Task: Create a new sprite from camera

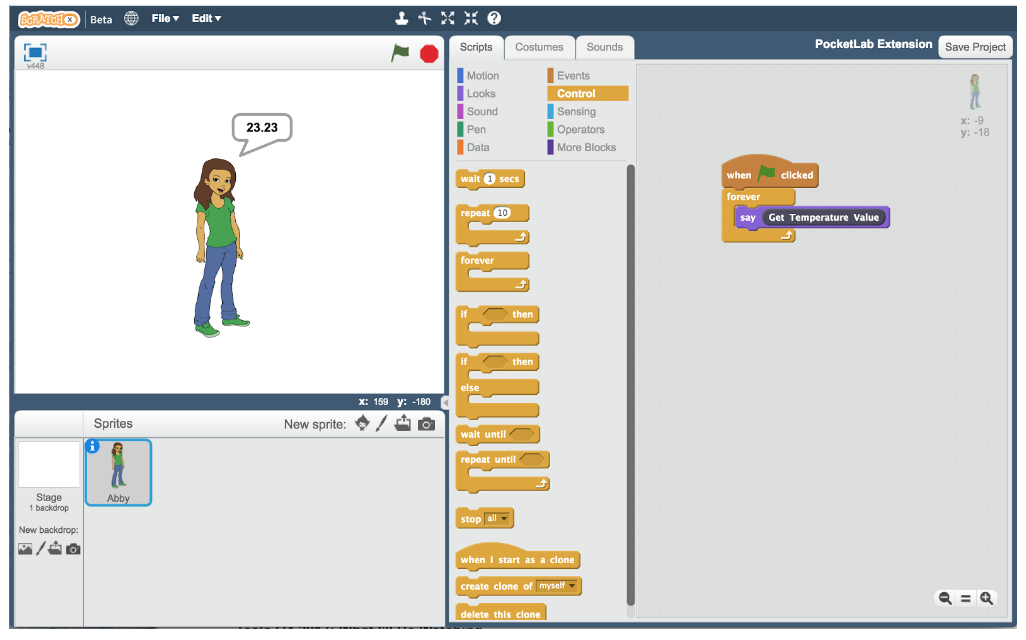Action: 427,423
